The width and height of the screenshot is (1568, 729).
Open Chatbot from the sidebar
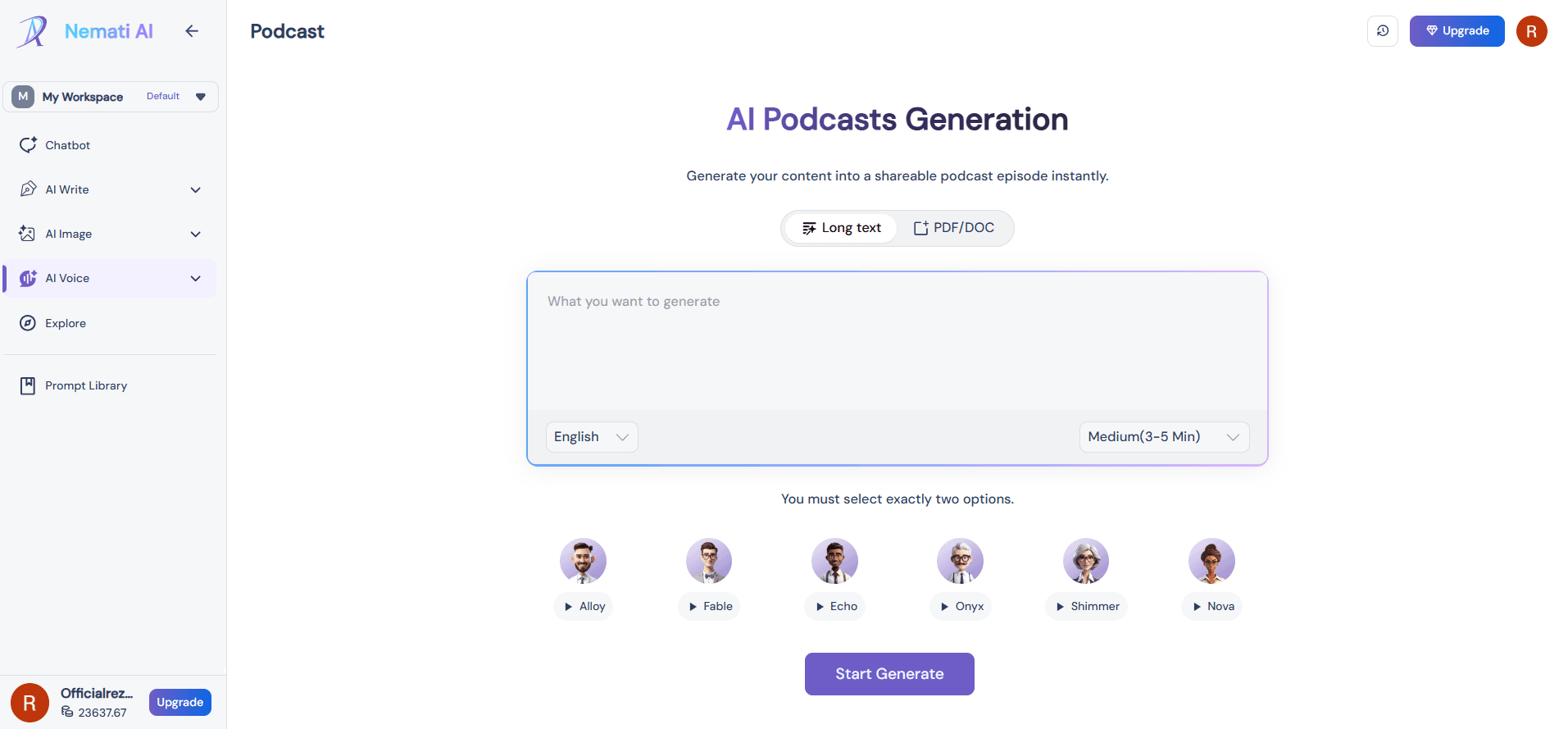tap(110, 145)
